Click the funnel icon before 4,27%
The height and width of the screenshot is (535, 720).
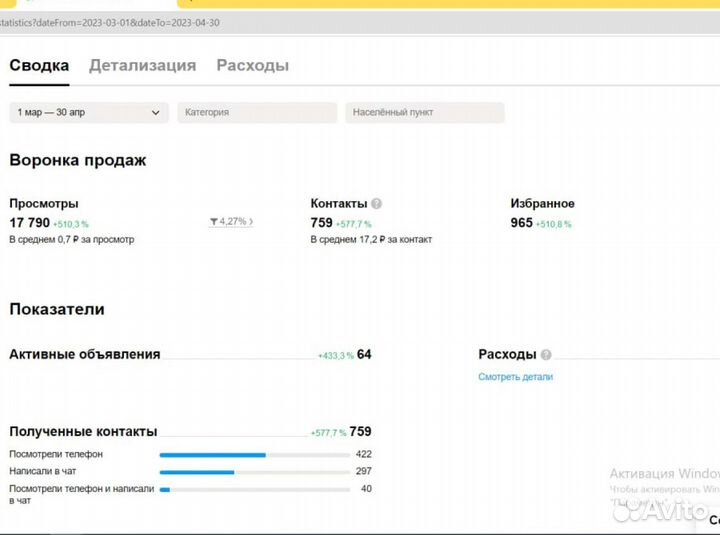click(214, 222)
